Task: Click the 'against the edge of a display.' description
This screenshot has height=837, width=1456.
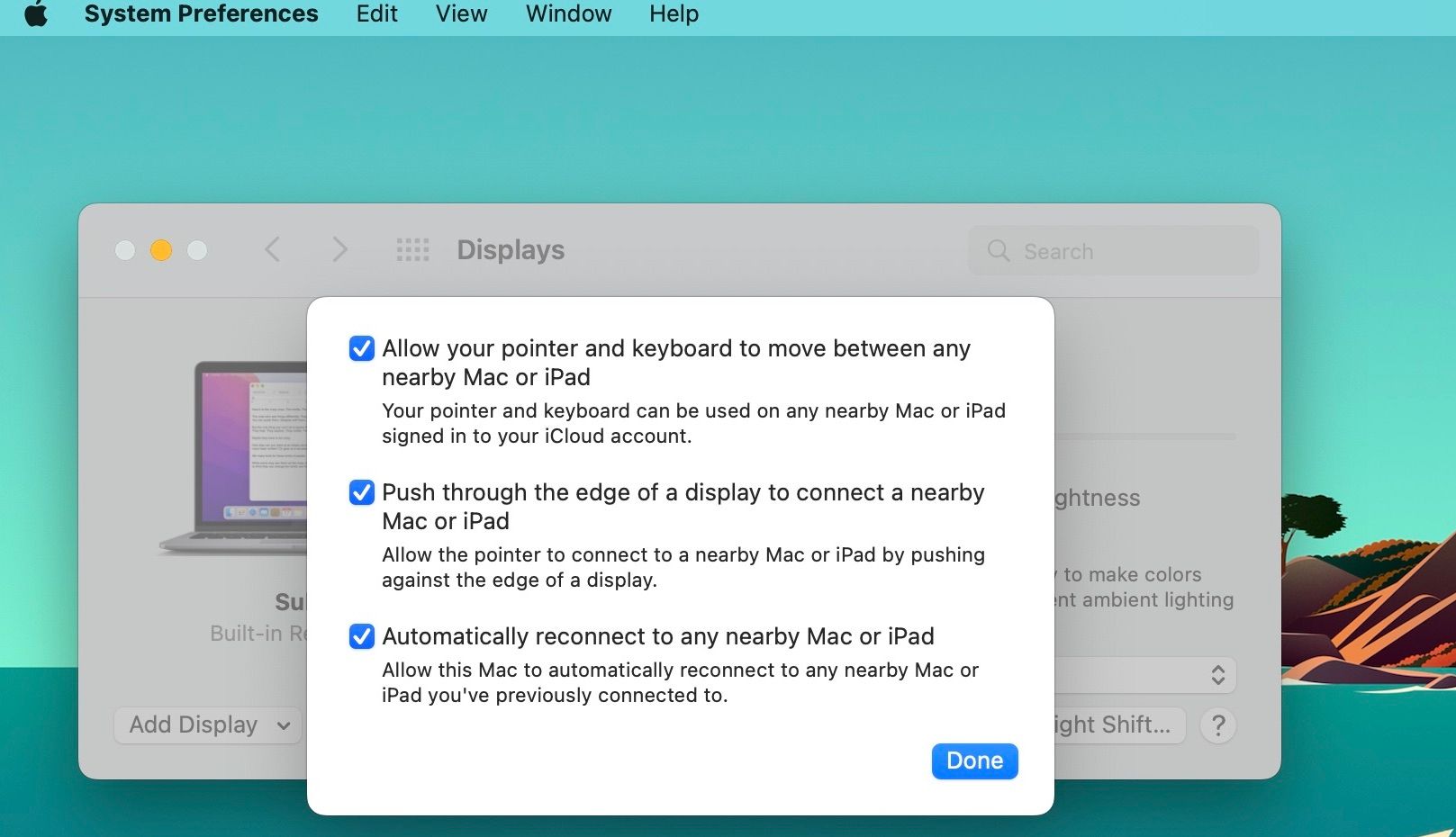Action: [x=520, y=580]
